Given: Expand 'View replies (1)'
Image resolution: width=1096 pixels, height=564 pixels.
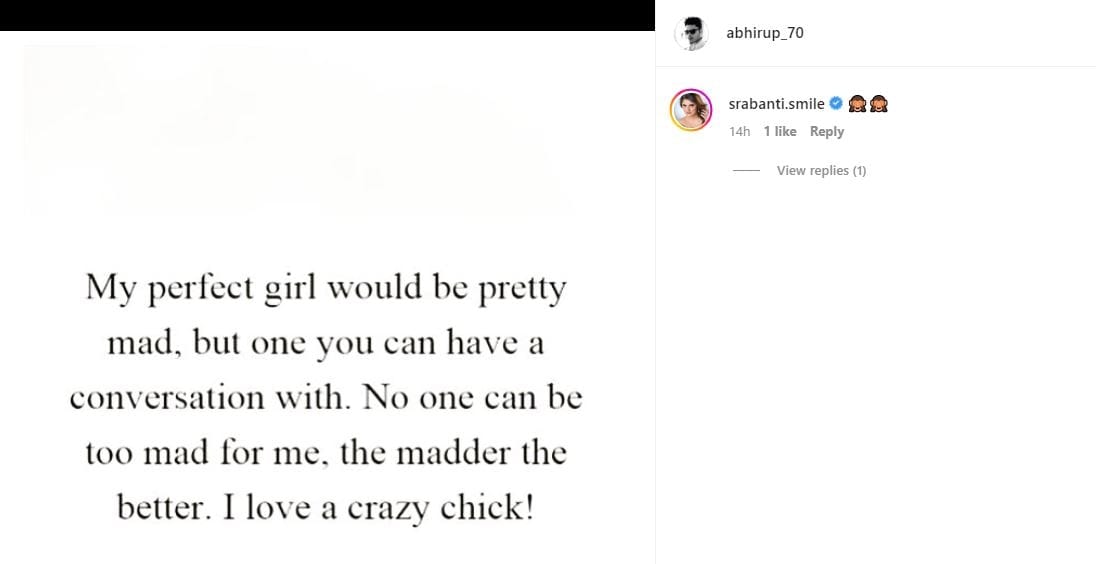Looking at the screenshot, I should pos(821,171).
